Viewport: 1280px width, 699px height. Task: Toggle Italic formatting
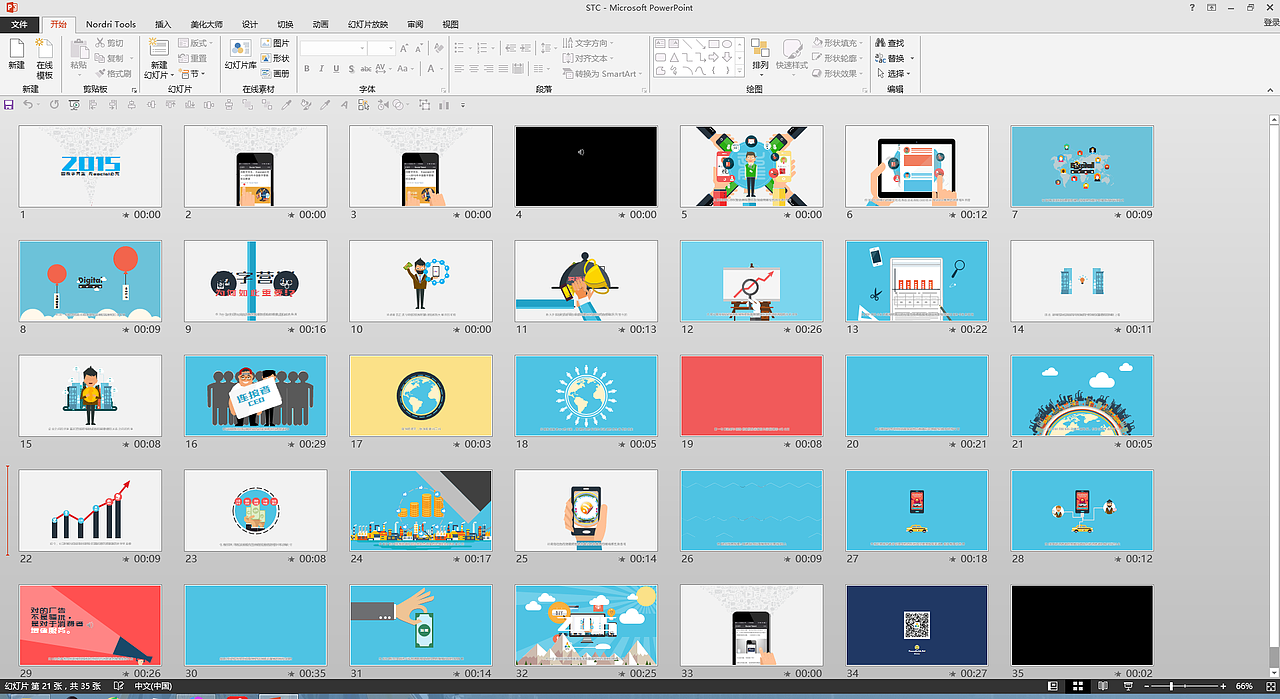(x=322, y=69)
